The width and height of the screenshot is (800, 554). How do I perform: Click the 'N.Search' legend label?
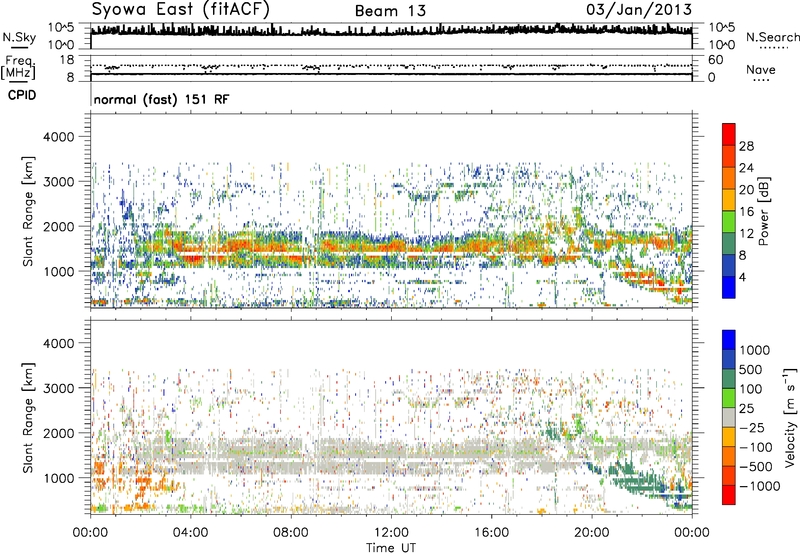(x=773, y=37)
